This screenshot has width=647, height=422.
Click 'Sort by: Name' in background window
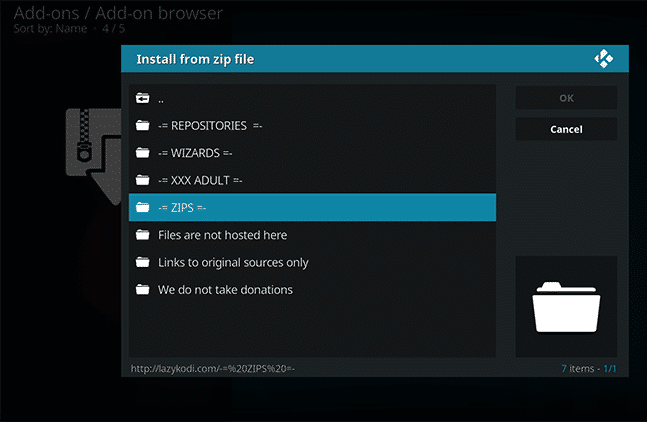click(50, 28)
